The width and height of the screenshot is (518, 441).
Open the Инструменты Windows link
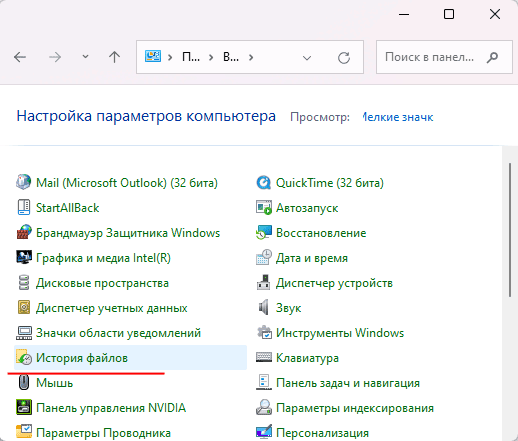click(340, 333)
